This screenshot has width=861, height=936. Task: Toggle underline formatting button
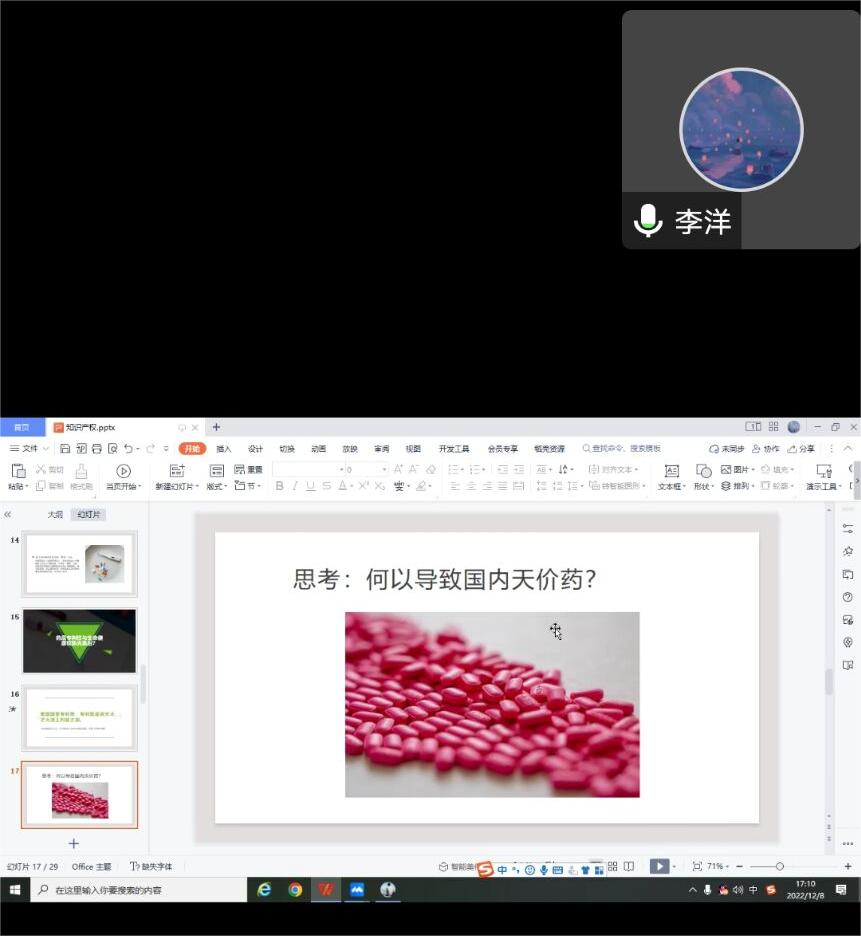(x=311, y=486)
